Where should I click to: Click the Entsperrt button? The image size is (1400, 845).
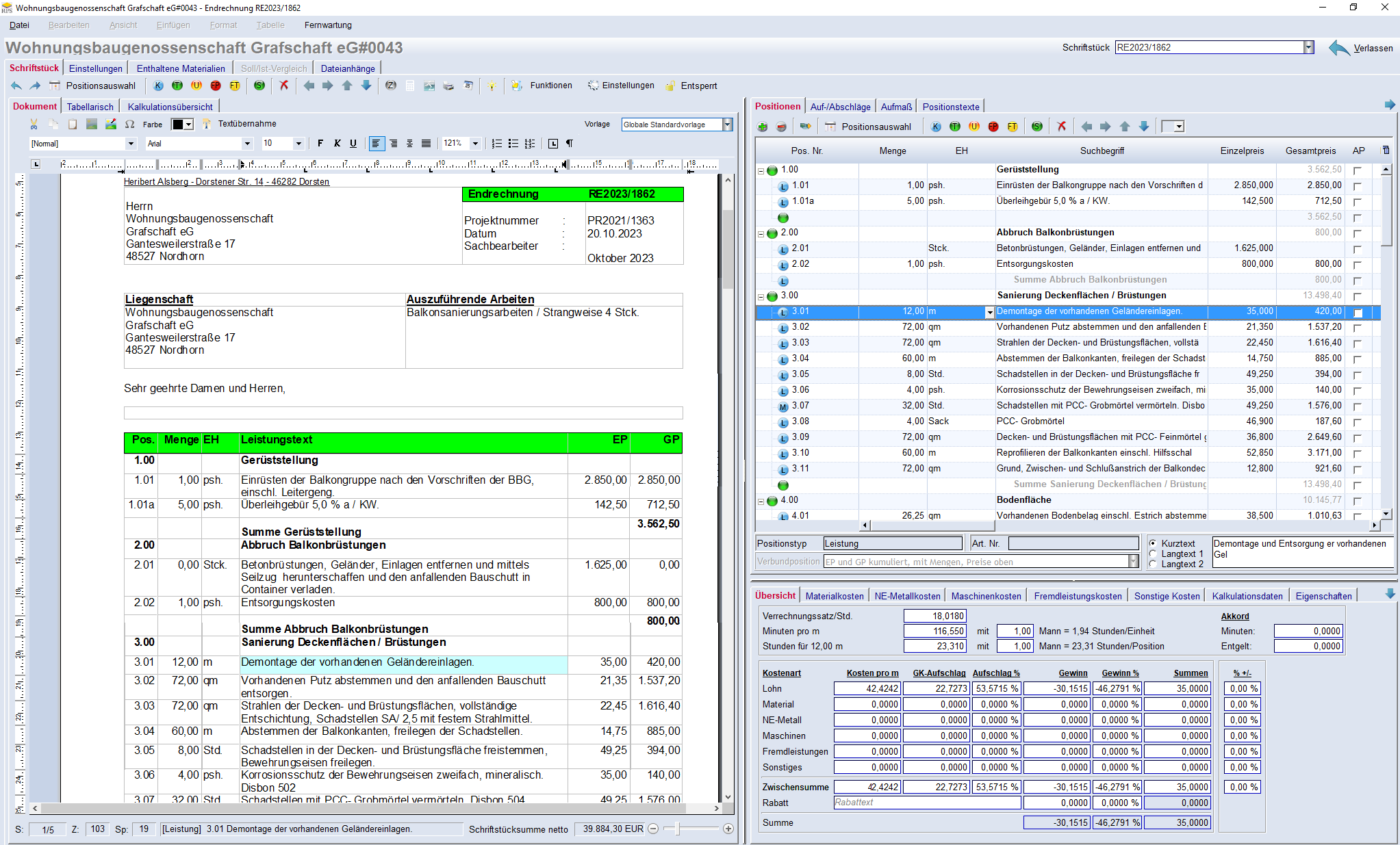(x=691, y=86)
